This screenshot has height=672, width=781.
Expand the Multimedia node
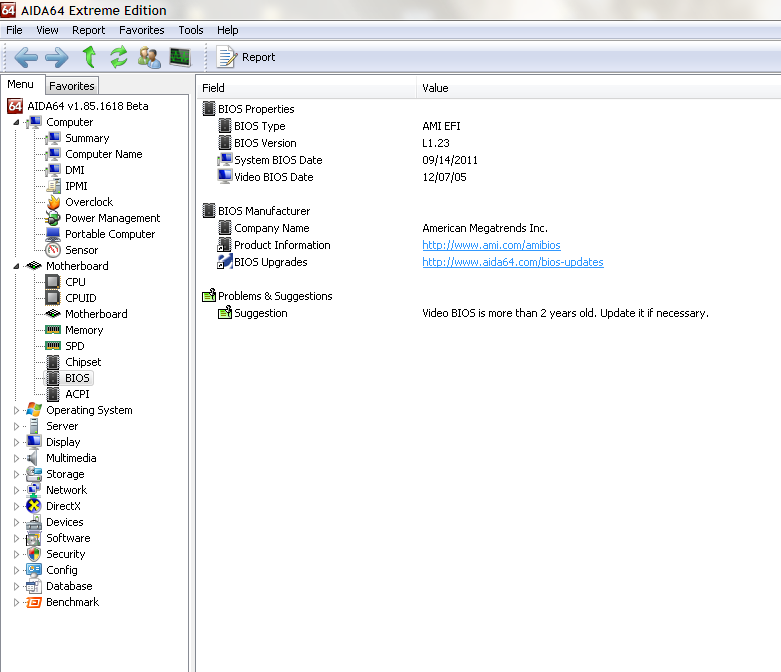pyautogui.click(x=16, y=458)
